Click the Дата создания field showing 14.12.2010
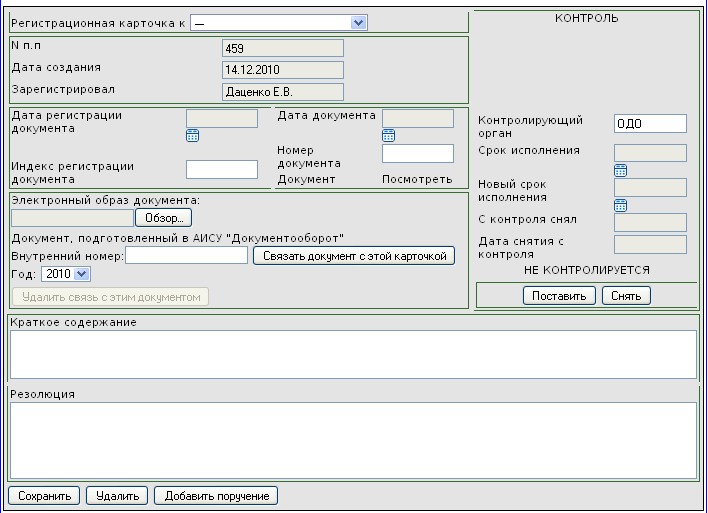708x513 pixels. [283, 70]
